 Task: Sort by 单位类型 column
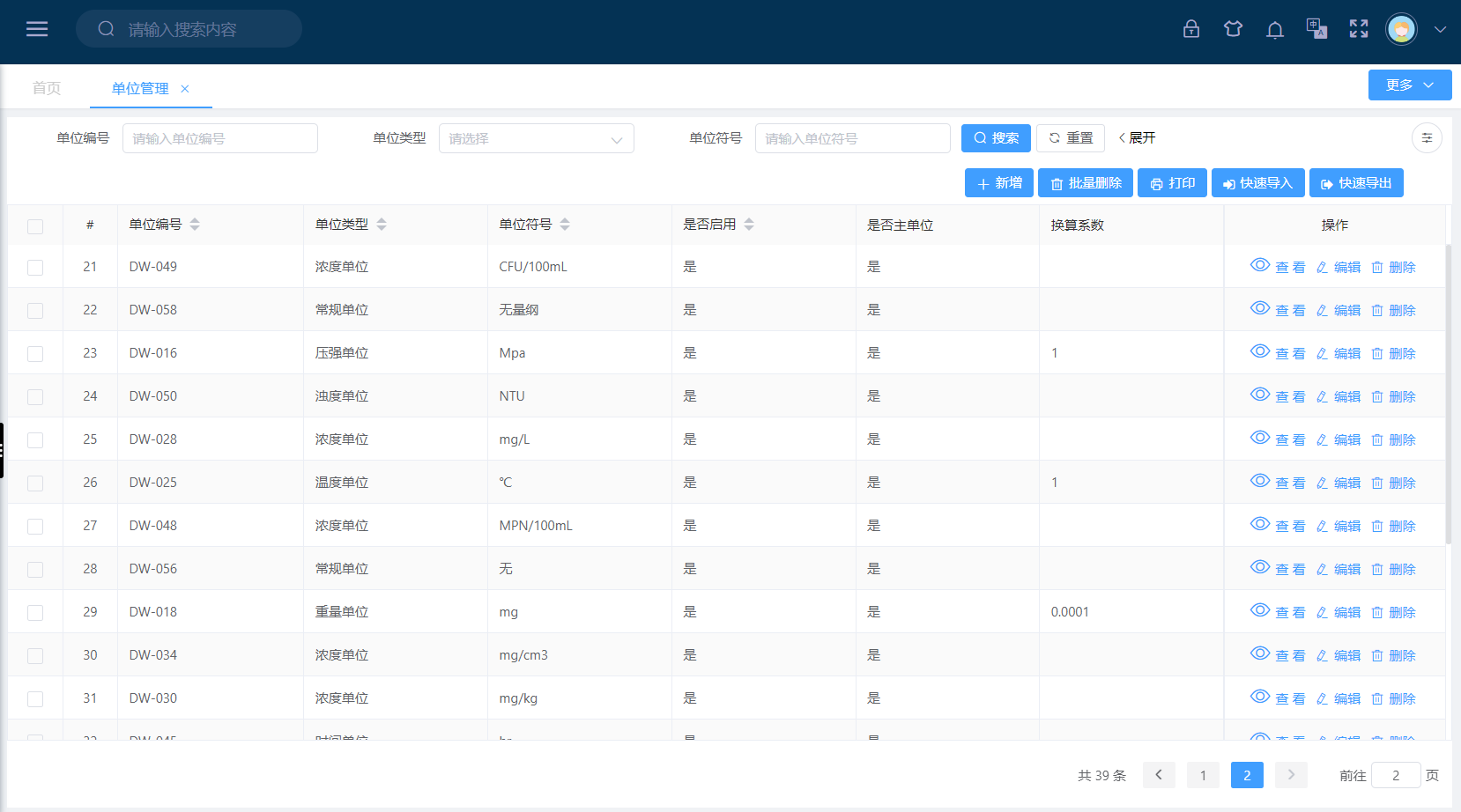[x=382, y=225]
